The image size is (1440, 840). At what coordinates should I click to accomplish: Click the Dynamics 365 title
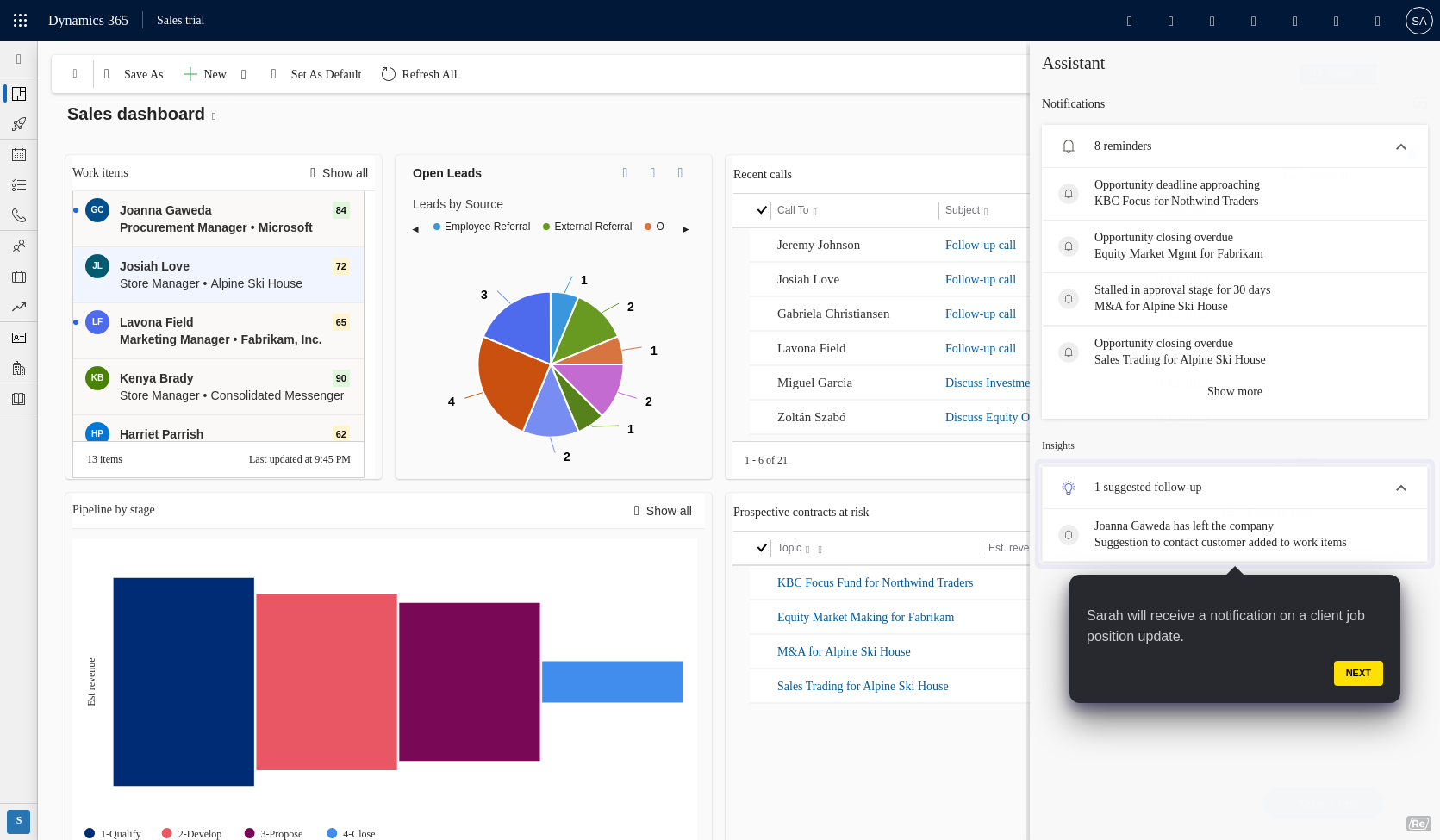point(88,21)
